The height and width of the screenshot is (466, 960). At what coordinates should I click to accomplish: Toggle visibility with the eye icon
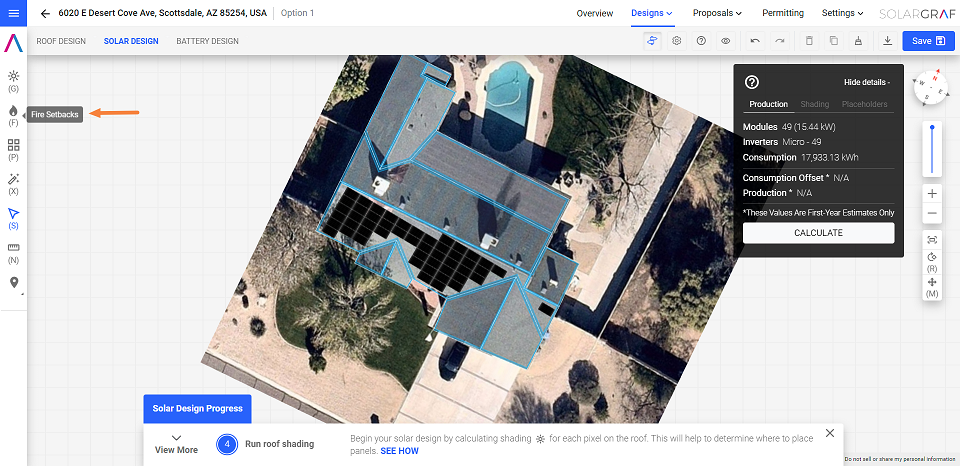[x=726, y=41]
